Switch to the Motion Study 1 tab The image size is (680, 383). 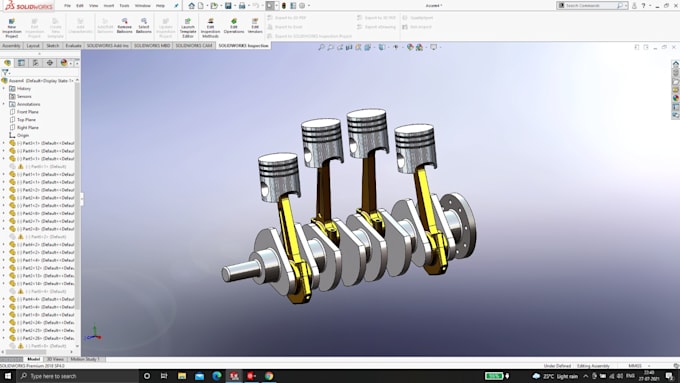tap(85, 359)
